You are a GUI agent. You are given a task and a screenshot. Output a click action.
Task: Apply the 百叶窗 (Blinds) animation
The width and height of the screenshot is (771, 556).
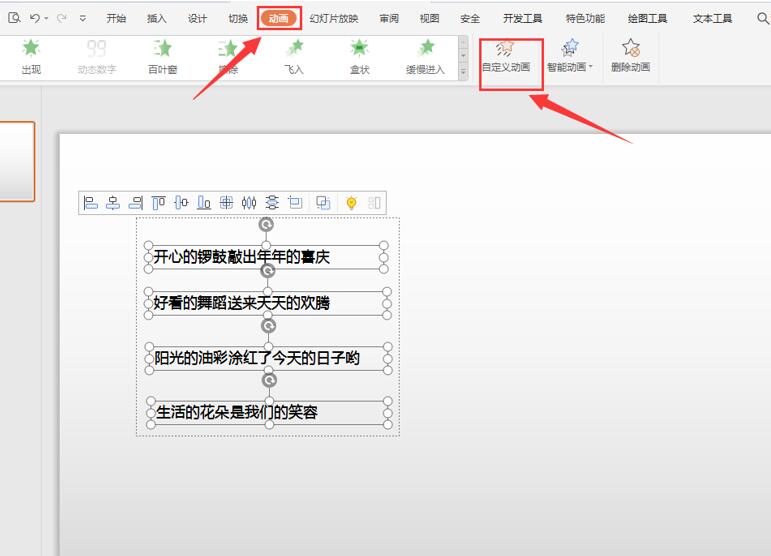coord(162,57)
